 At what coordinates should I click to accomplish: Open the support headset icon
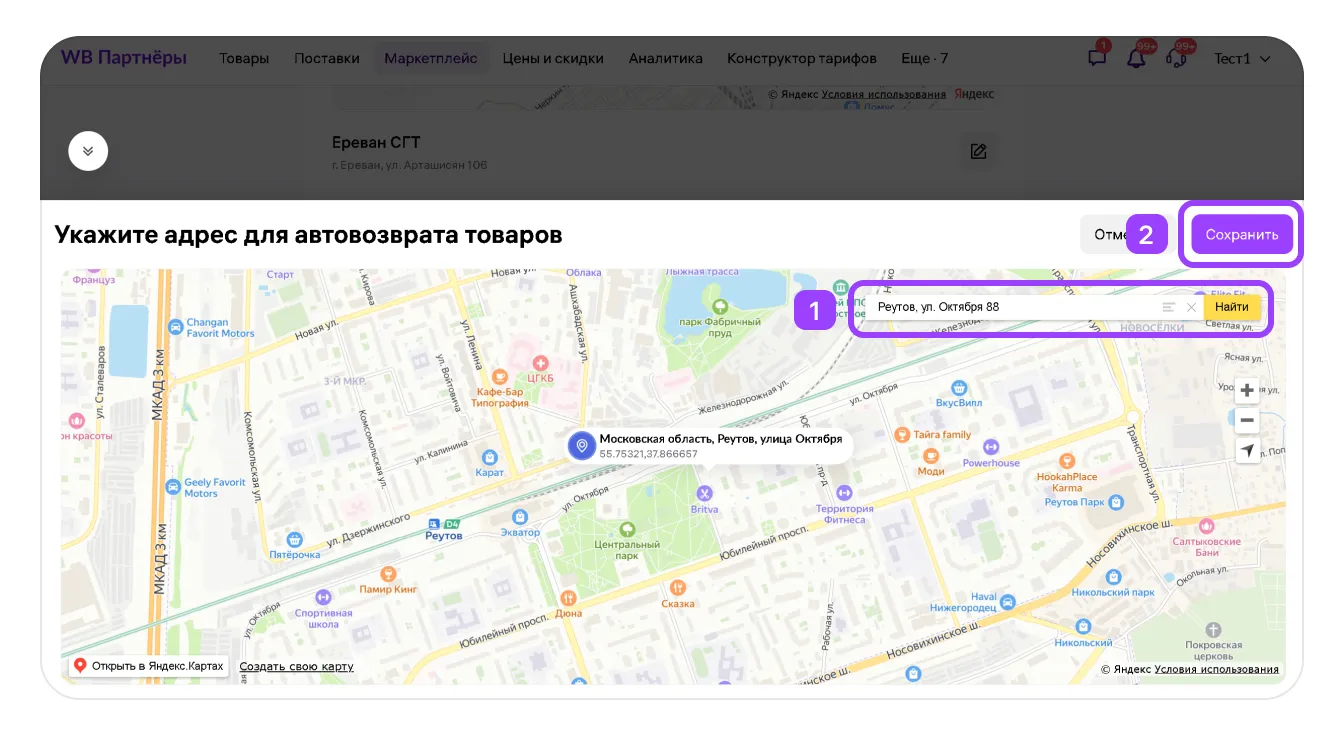point(1176,58)
